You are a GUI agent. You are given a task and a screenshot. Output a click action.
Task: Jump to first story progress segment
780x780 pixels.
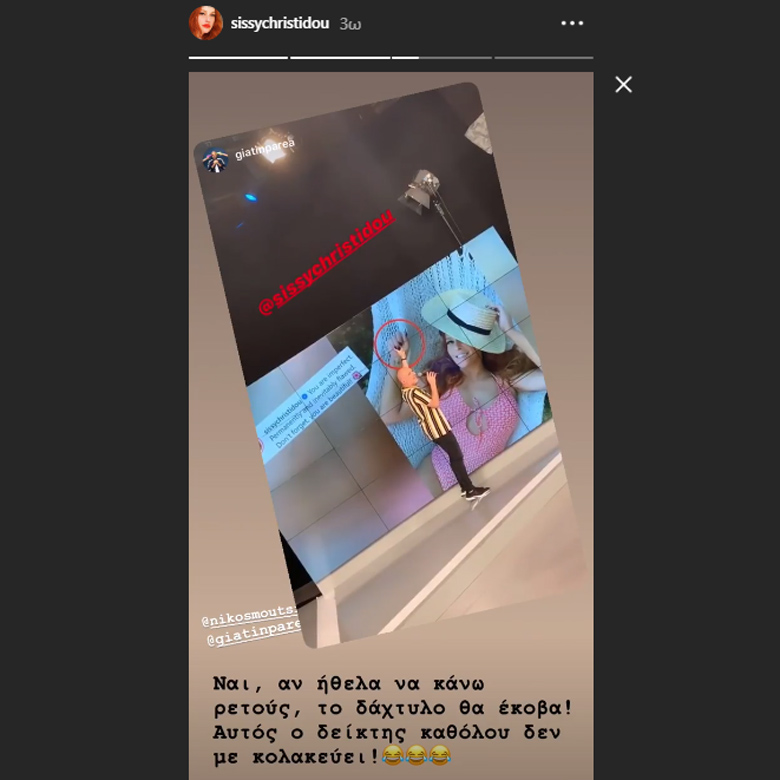[238, 58]
